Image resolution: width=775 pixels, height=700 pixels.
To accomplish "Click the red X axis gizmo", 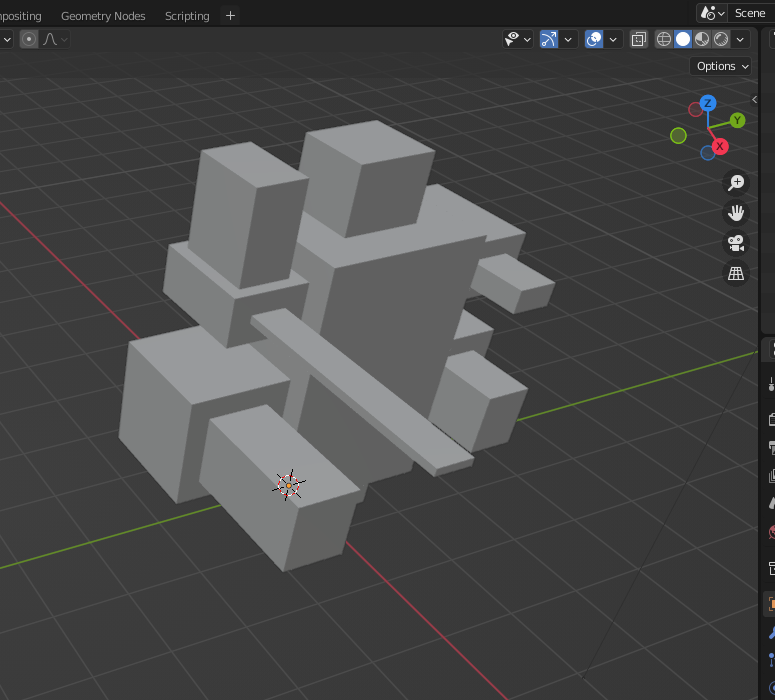I will [720, 146].
